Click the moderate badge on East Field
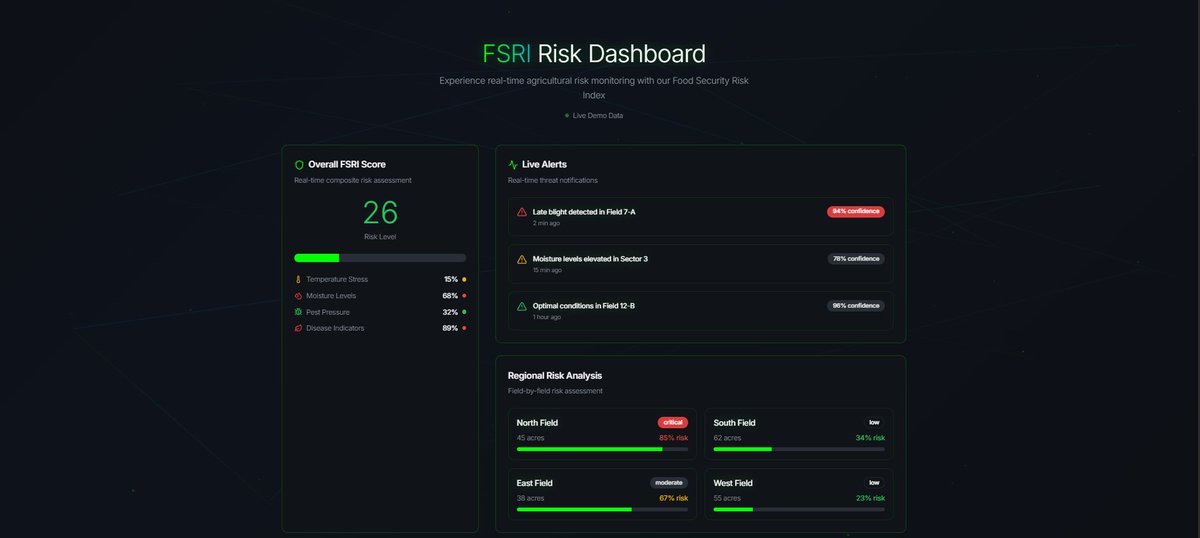 point(669,482)
